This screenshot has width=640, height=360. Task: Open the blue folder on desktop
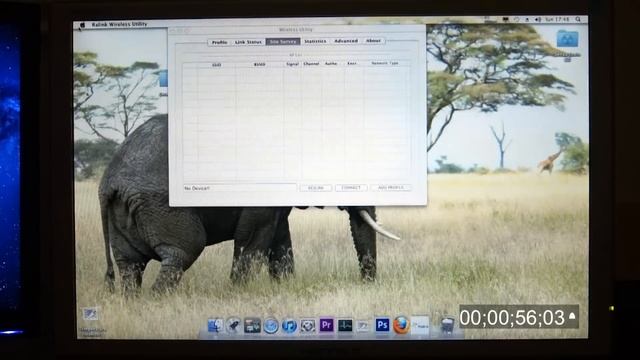[x=567, y=39]
